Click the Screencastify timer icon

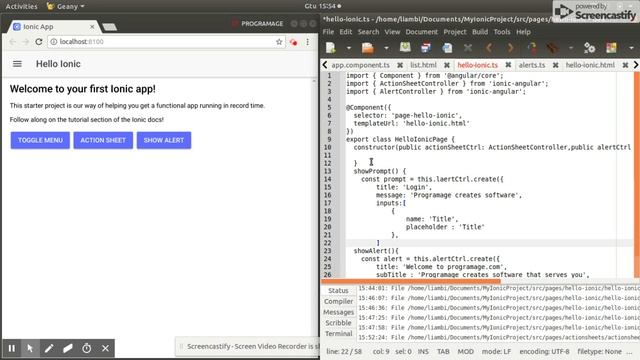(x=87, y=348)
